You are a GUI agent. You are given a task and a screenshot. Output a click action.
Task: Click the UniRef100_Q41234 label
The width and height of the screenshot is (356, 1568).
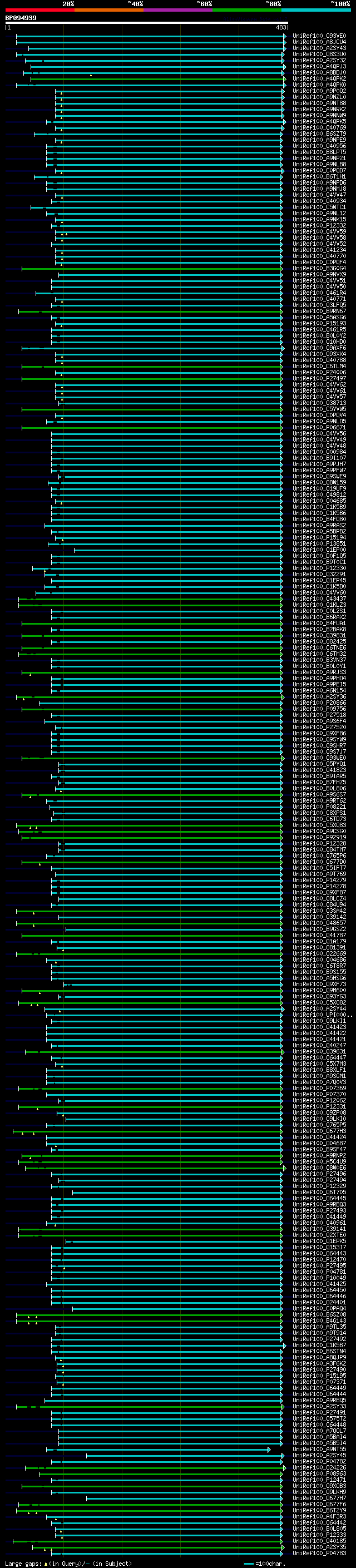point(319,250)
